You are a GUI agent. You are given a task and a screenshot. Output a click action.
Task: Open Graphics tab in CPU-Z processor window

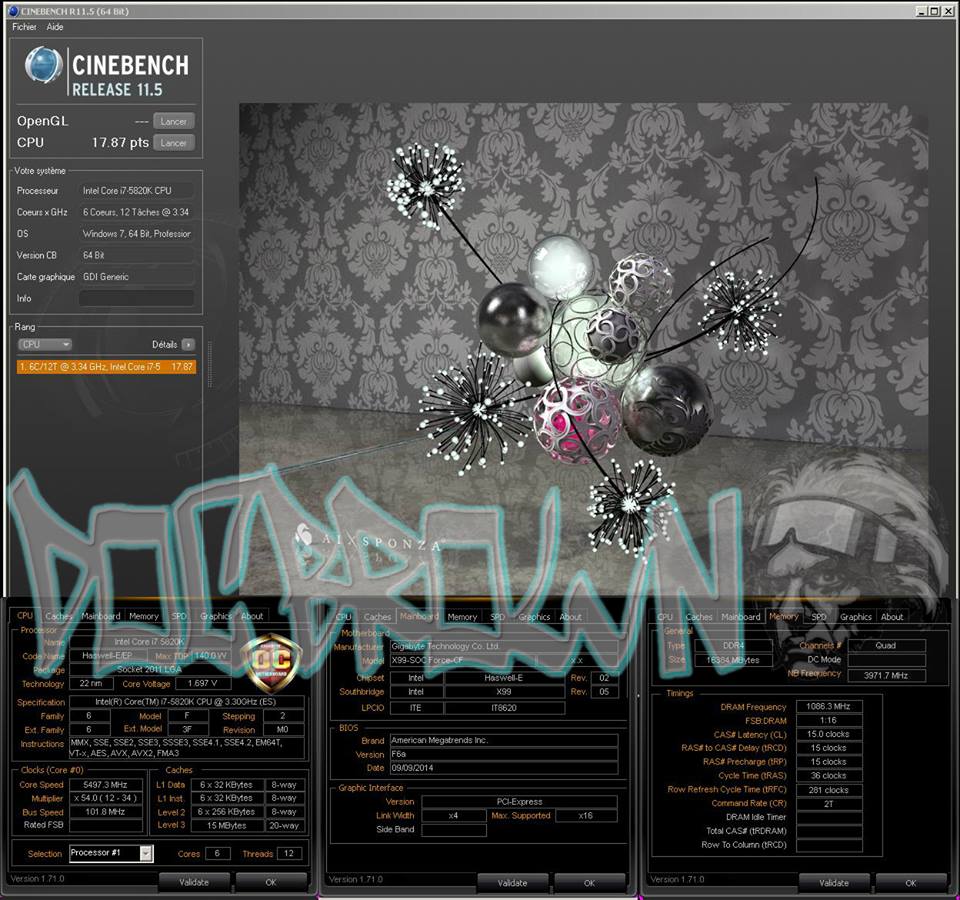click(216, 617)
